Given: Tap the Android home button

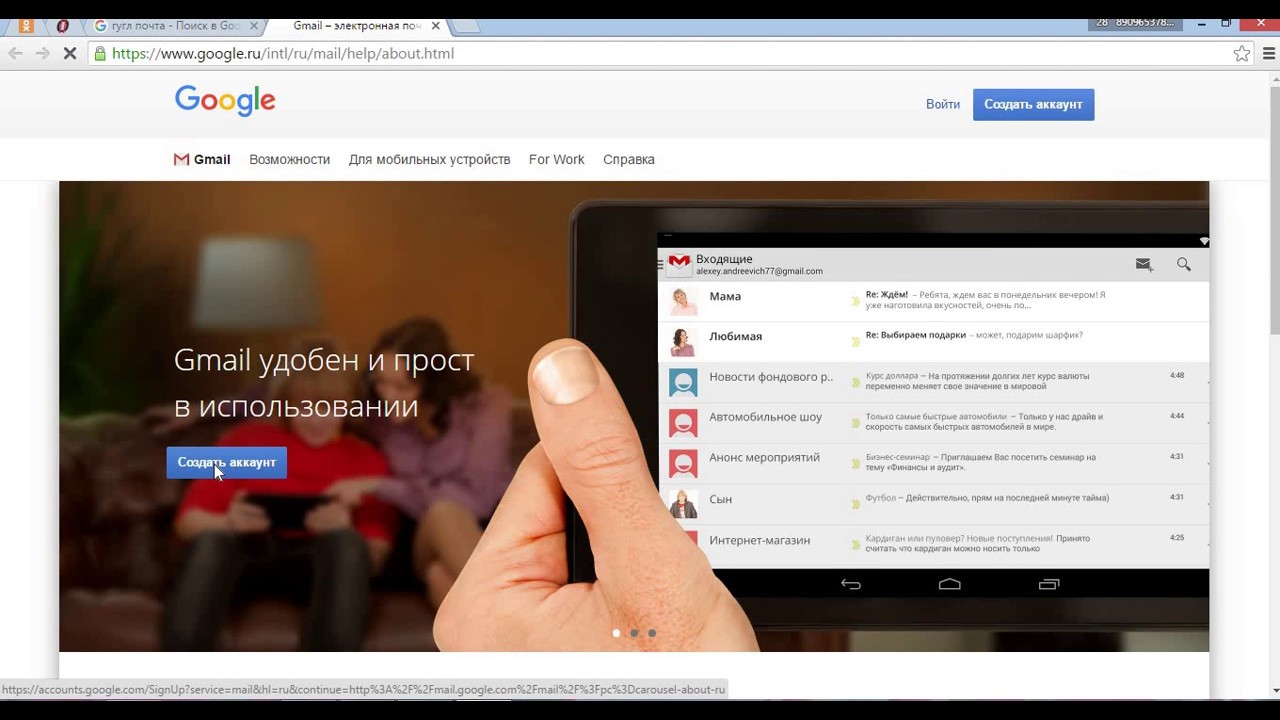Looking at the screenshot, I should [950, 584].
